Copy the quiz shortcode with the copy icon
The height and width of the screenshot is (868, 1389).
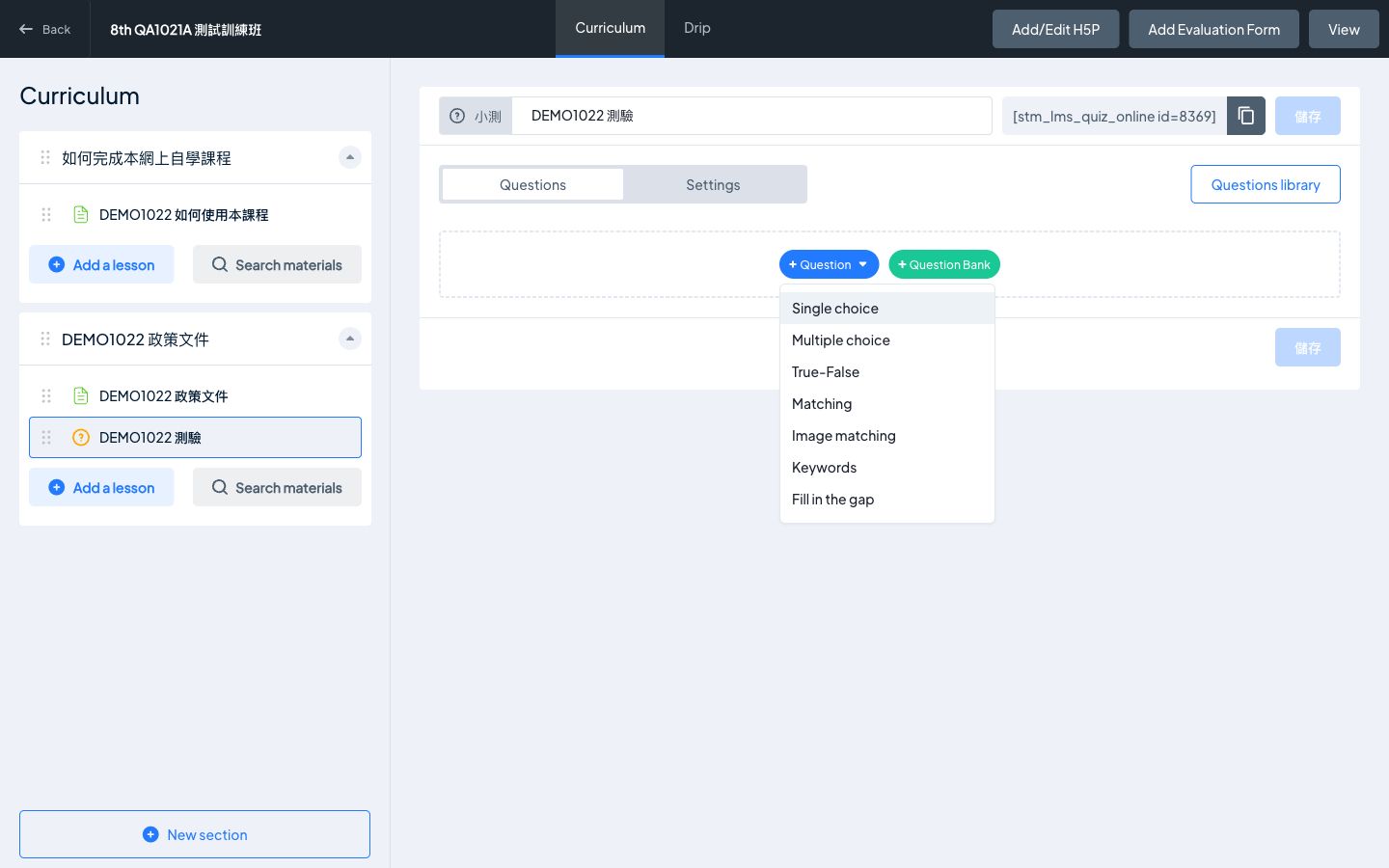(x=1245, y=116)
